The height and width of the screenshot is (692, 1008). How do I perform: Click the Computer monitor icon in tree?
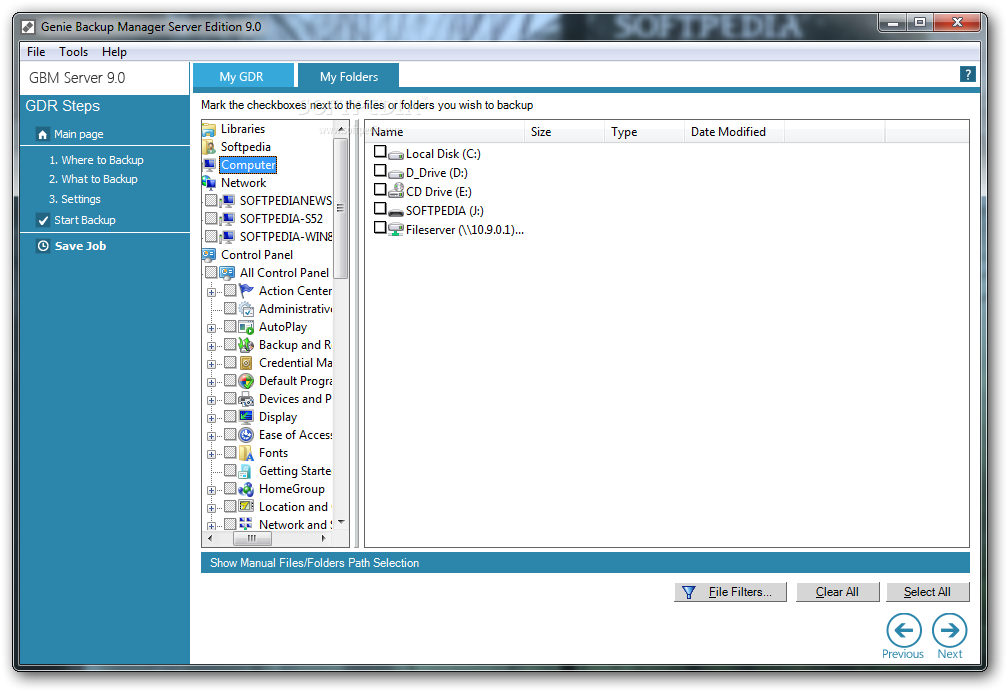pos(209,165)
